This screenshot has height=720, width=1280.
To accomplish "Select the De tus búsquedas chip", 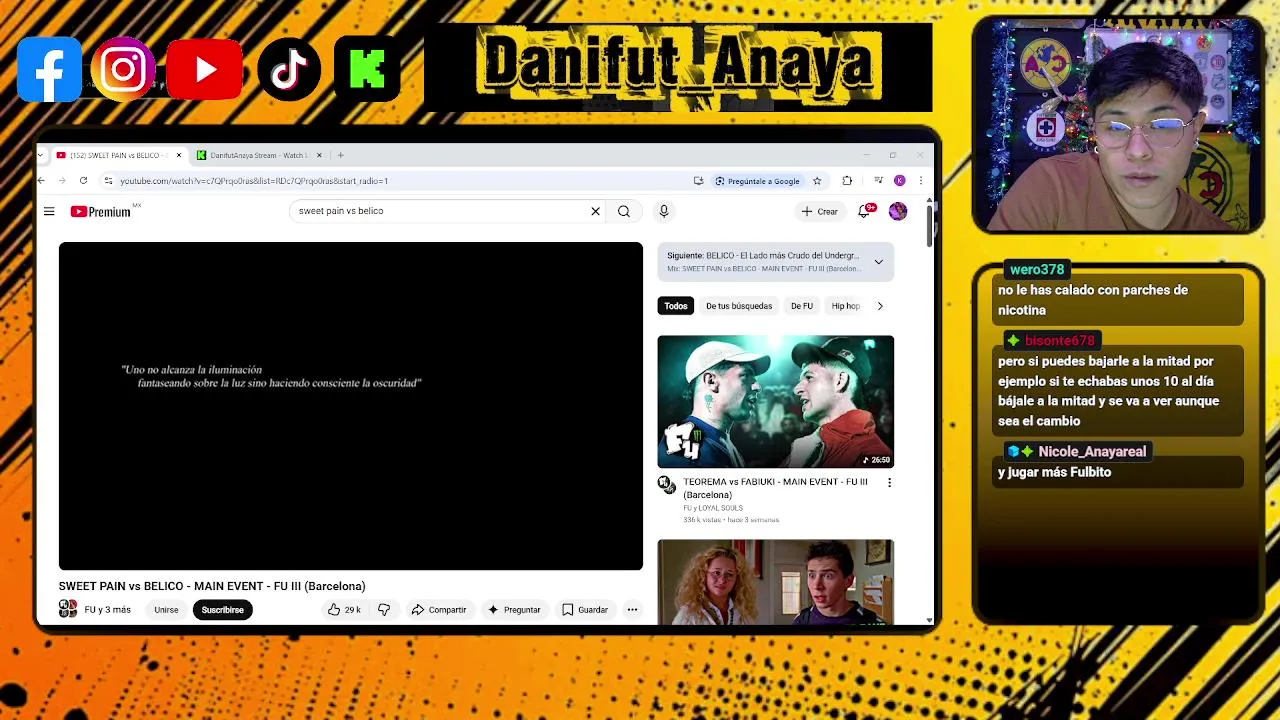I will point(739,306).
